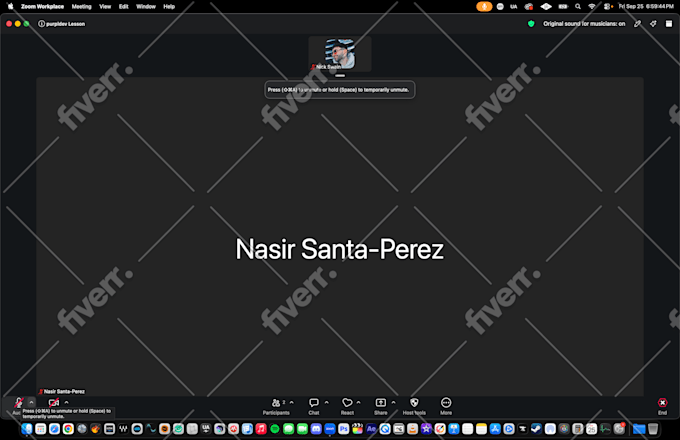680x440 pixels.
Task: Open meeting info icon beside purpldev Lesson
Action: 41,24
